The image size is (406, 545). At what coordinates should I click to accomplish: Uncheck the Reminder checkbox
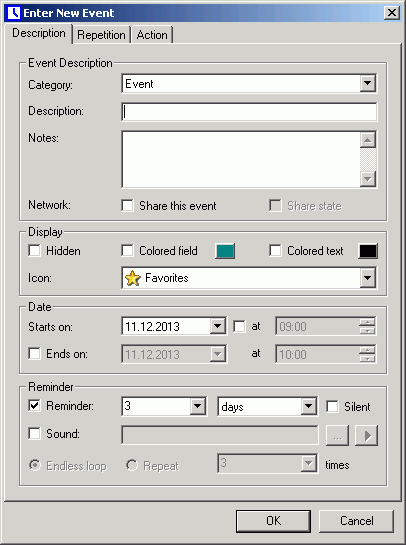pos(34,406)
